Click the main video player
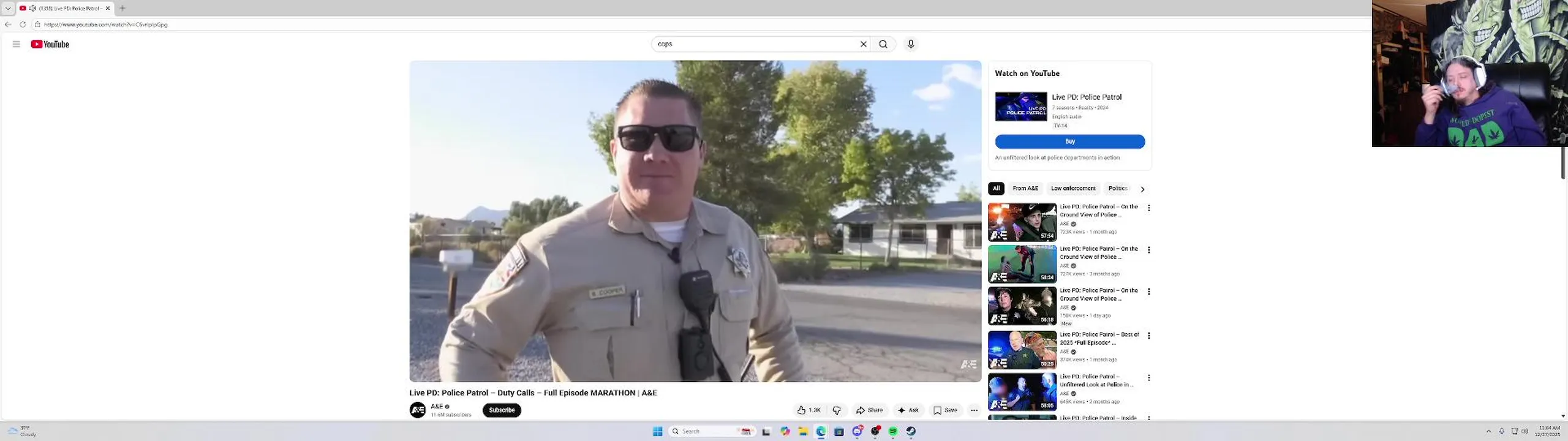 click(x=695, y=221)
